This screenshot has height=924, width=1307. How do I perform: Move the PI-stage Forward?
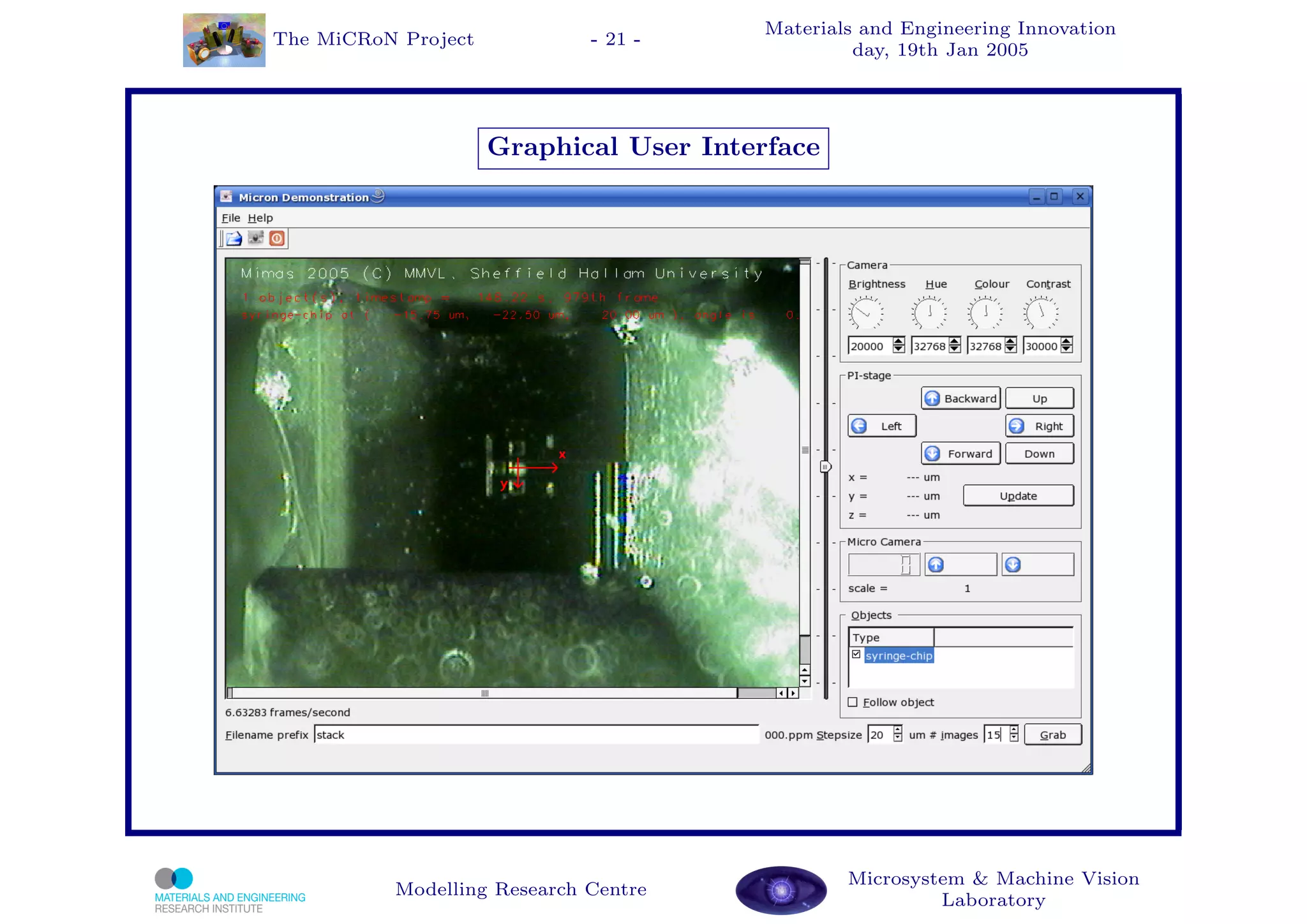point(960,454)
